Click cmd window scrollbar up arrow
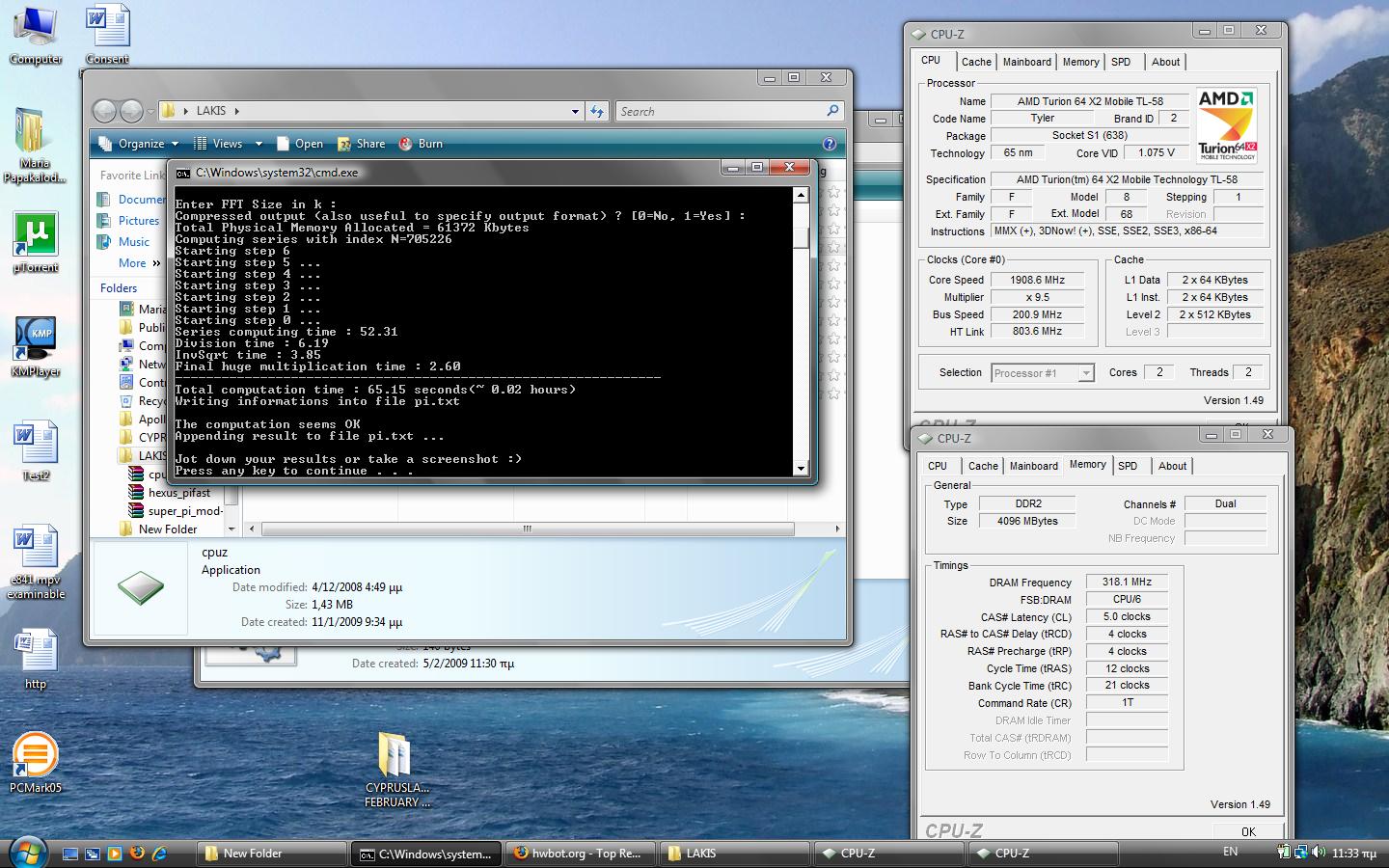This screenshot has height=868, width=1389. (x=801, y=196)
